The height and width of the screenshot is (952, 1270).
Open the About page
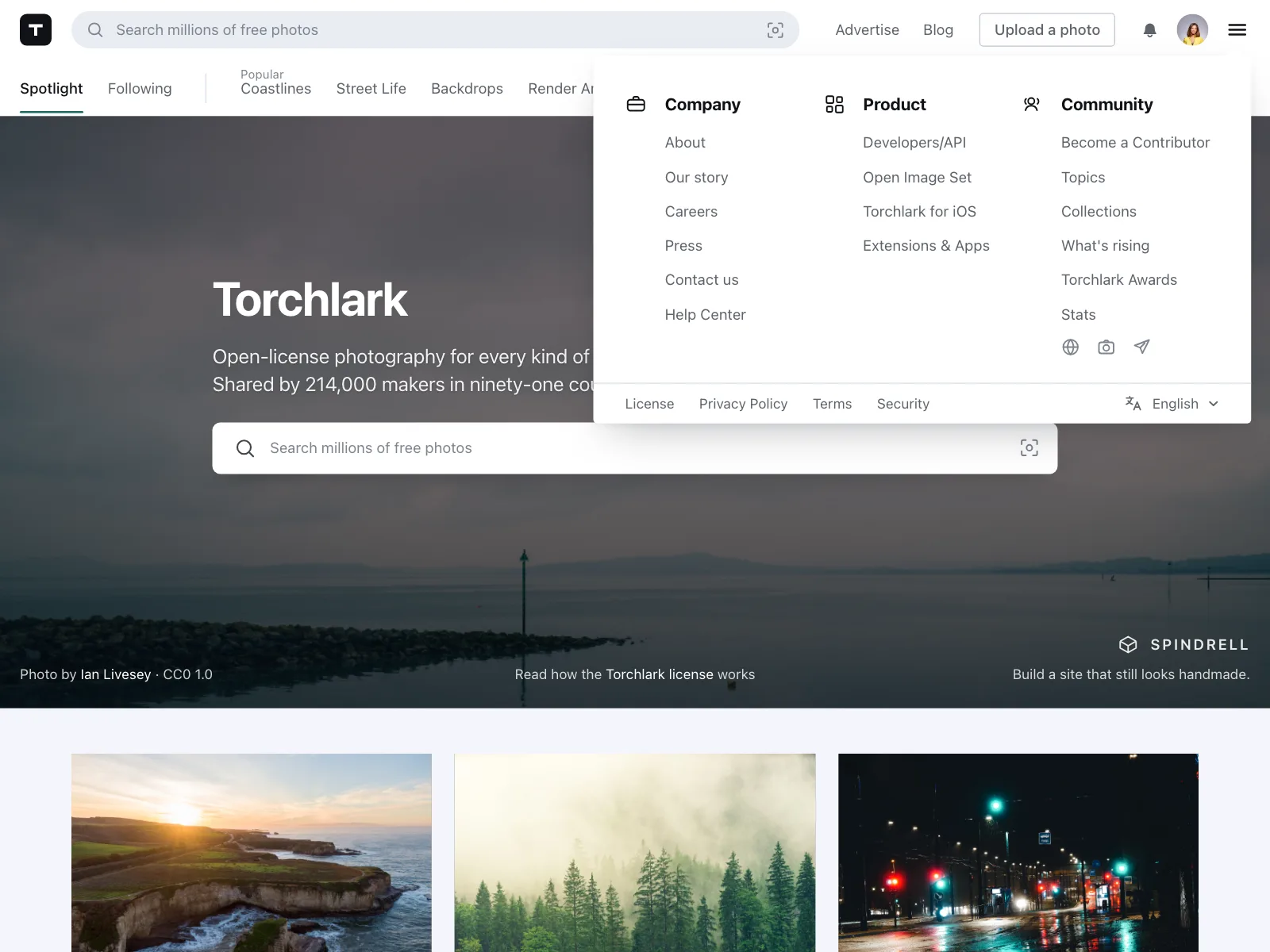pos(685,143)
